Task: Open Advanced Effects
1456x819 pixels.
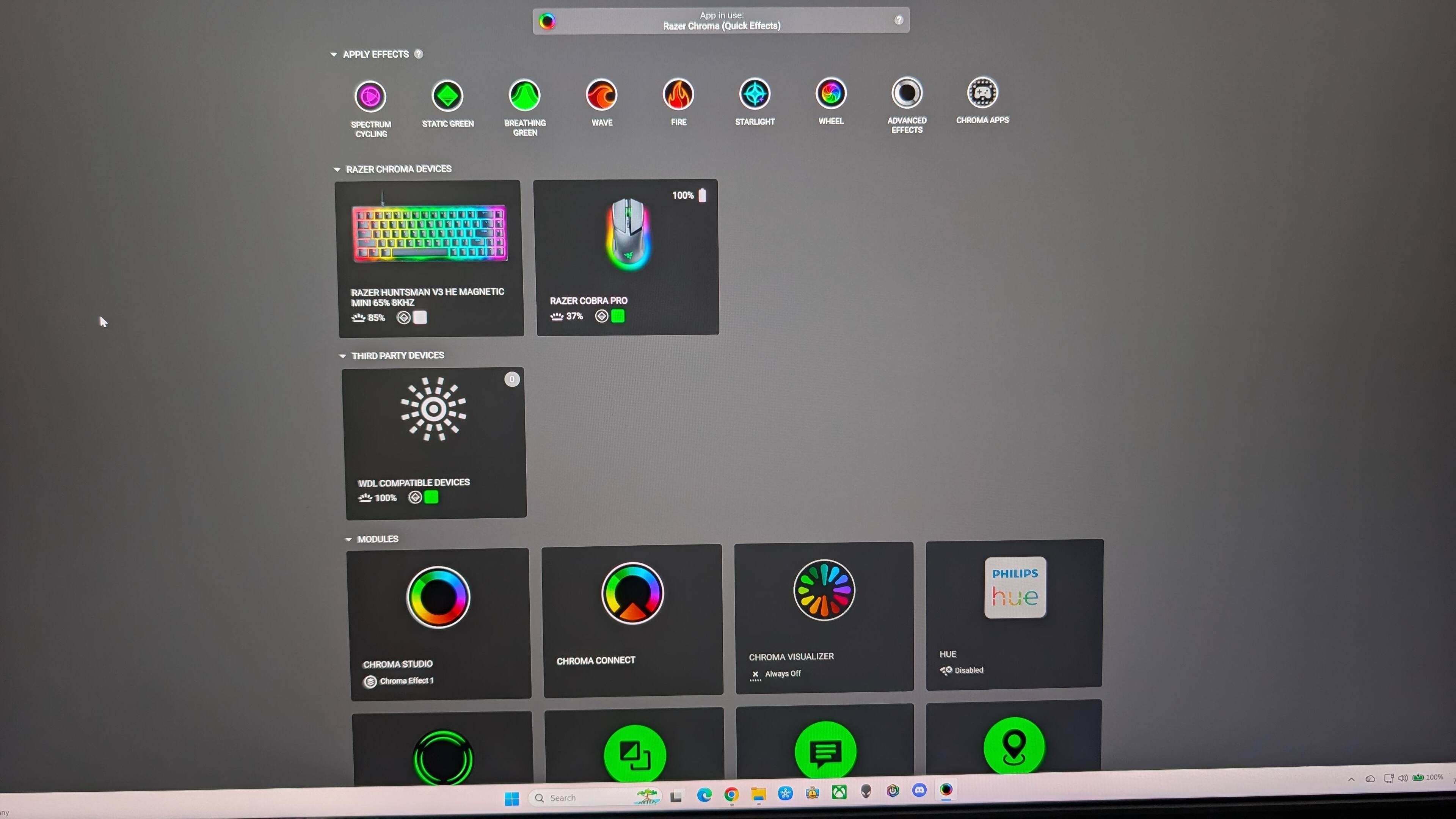Action: [907, 105]
